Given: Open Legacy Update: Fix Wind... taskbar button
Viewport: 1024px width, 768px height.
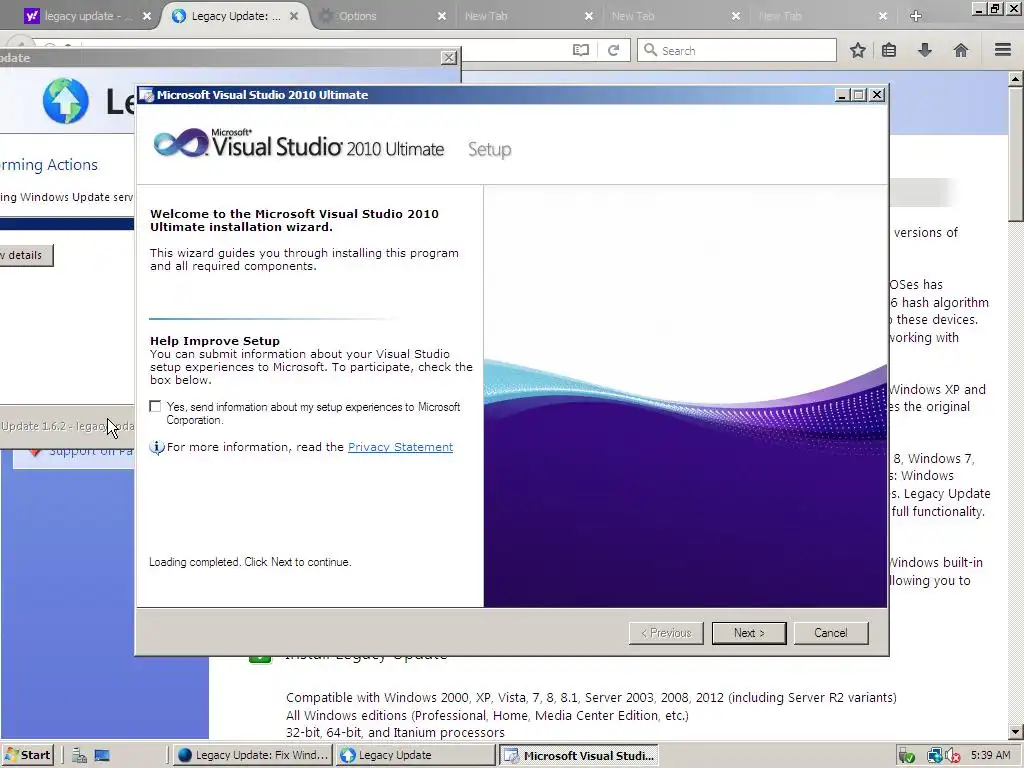Looking at the screenshot, I should pyautogui.click(x=253, y=755).
